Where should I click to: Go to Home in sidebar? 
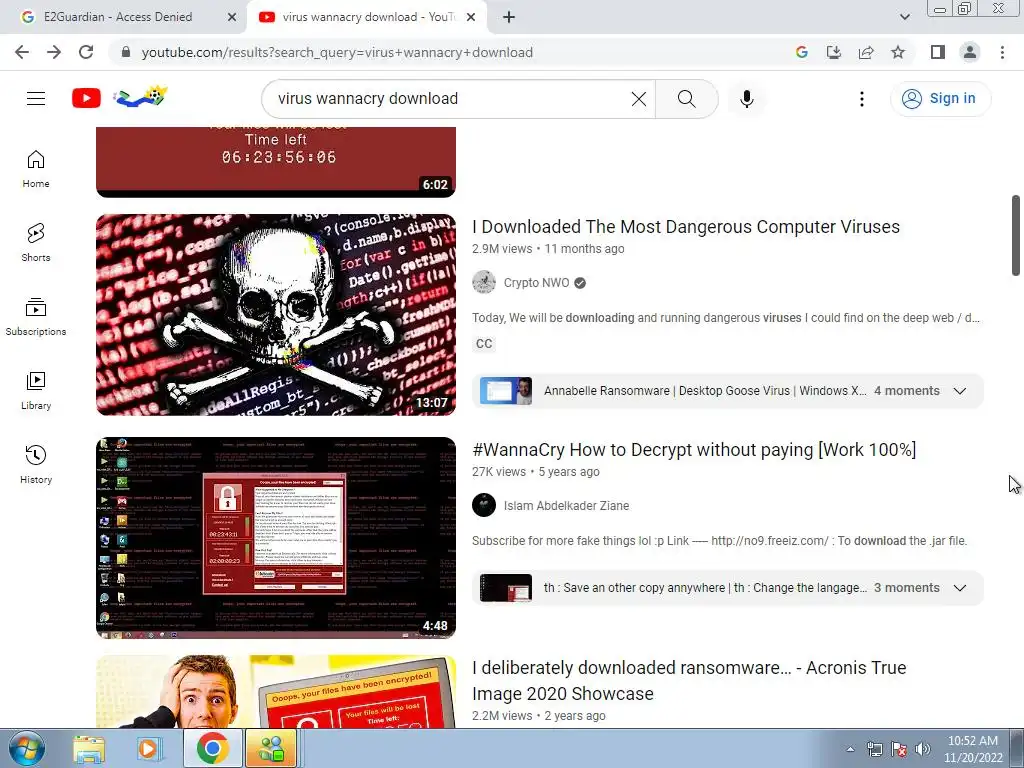pyautogui.click(x=36, y=169)
